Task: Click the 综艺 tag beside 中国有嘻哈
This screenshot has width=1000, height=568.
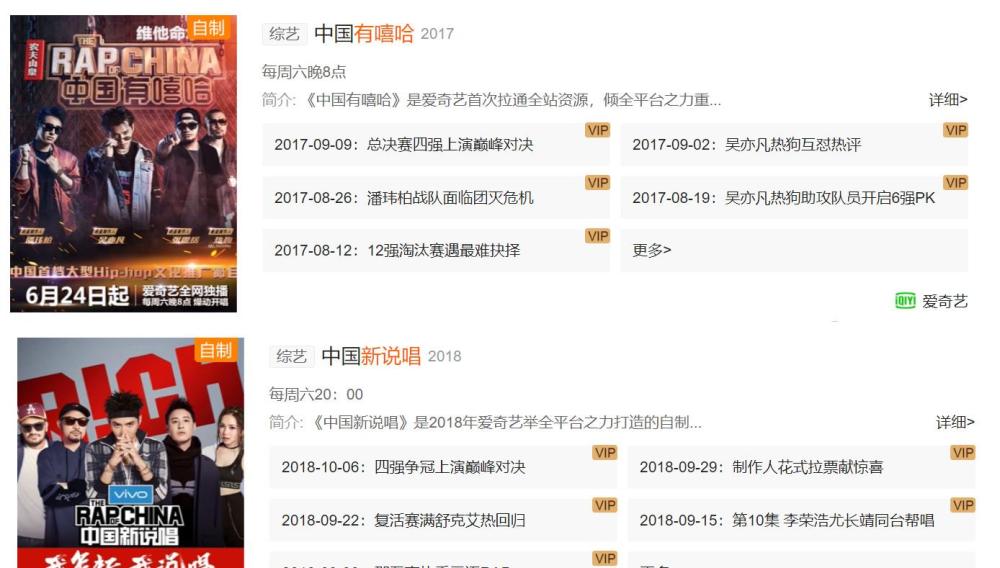Action: coord(284,34)
